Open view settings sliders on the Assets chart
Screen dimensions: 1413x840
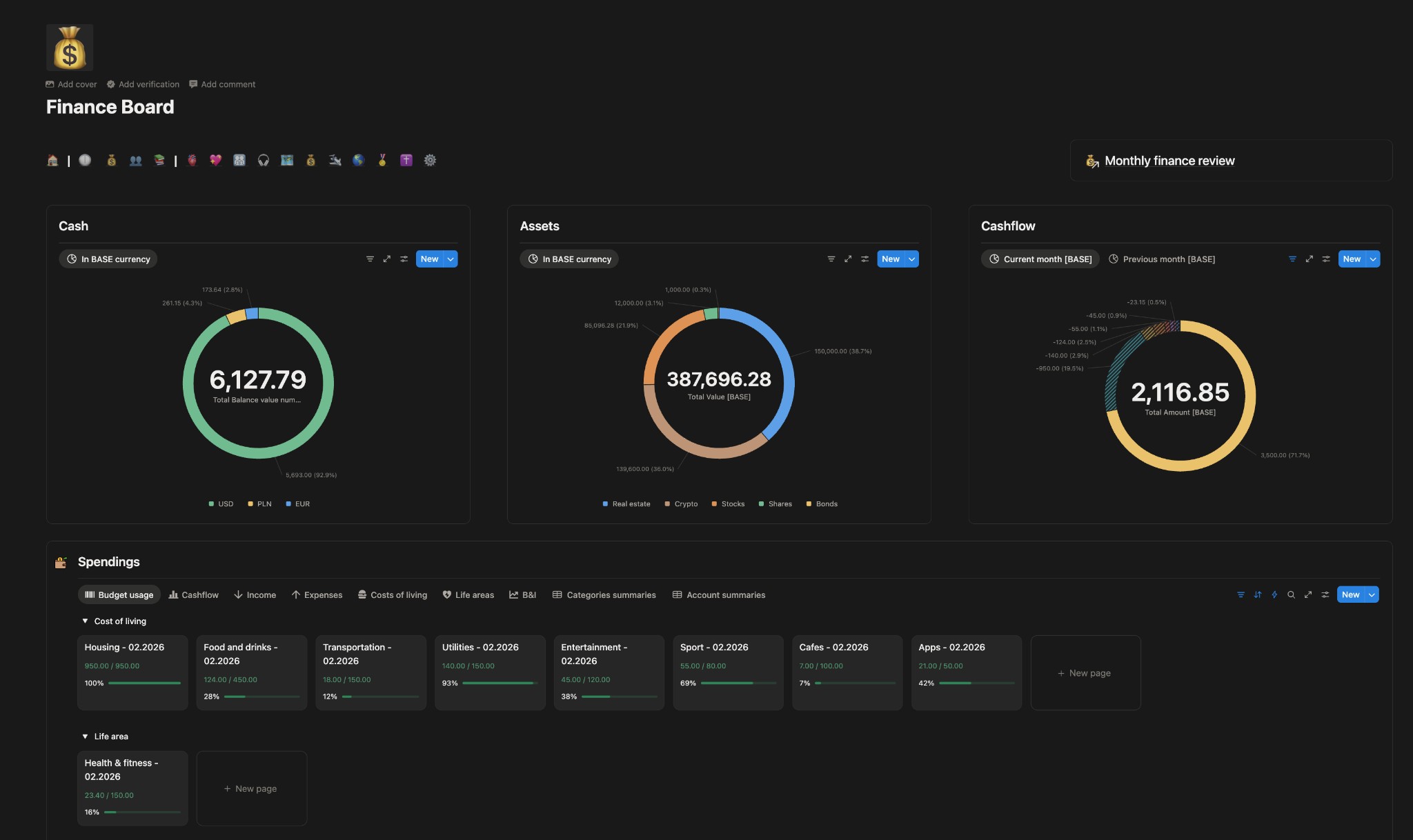[865, 259]
